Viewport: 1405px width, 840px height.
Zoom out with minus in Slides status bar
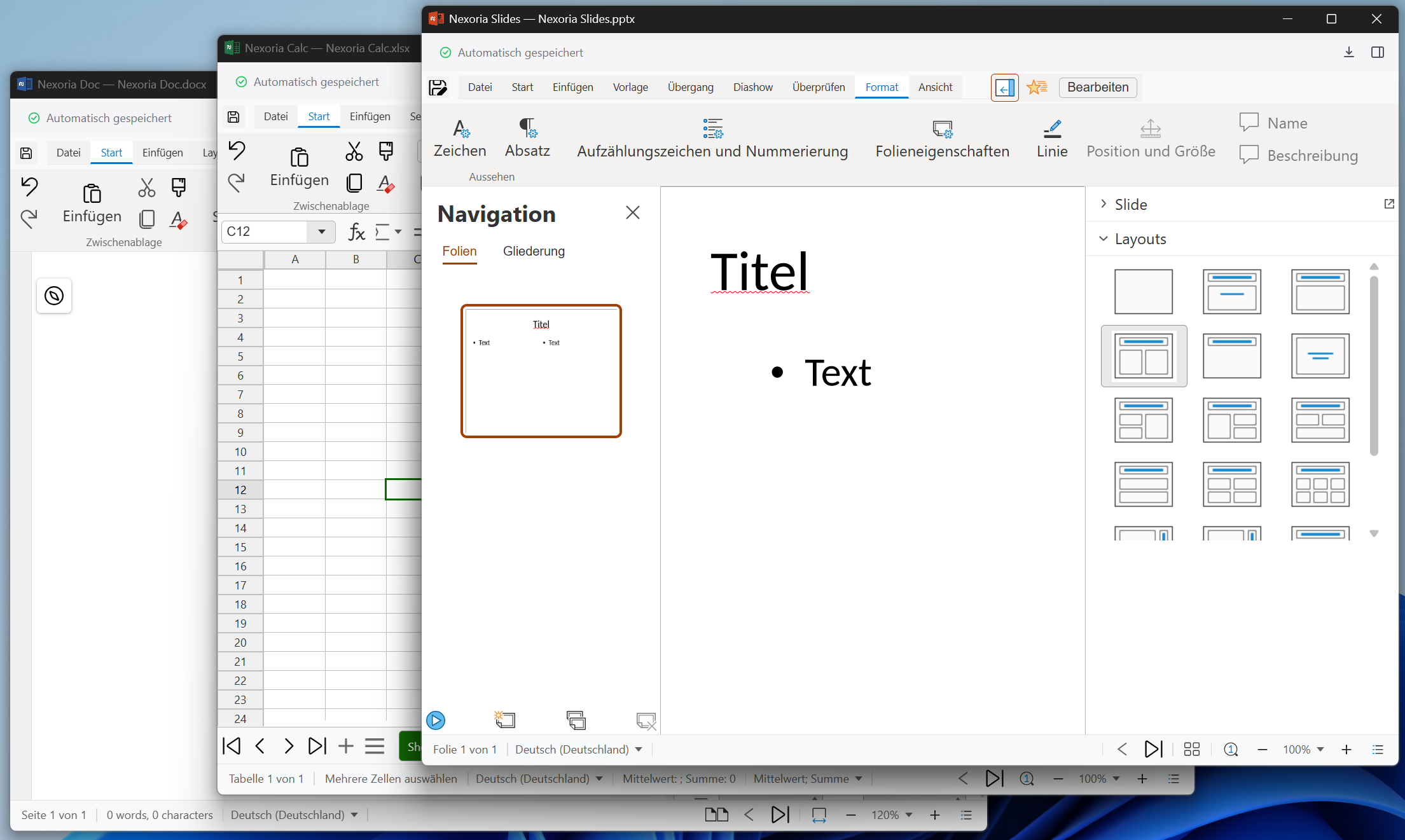1263,749
